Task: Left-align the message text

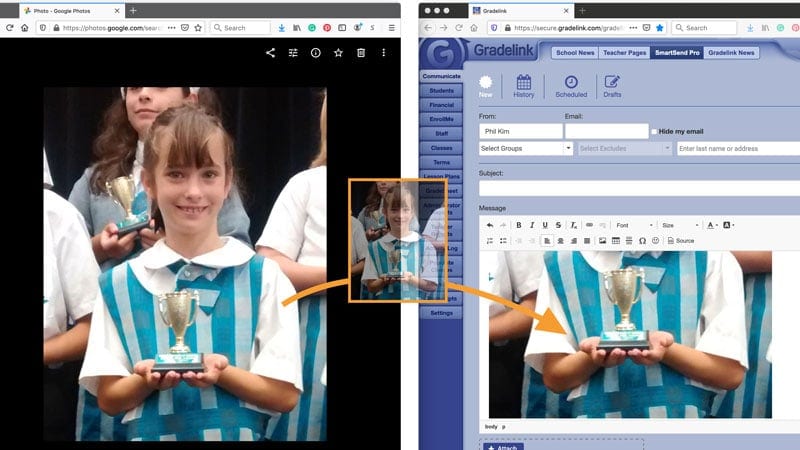Action: (x=547, y=241)
